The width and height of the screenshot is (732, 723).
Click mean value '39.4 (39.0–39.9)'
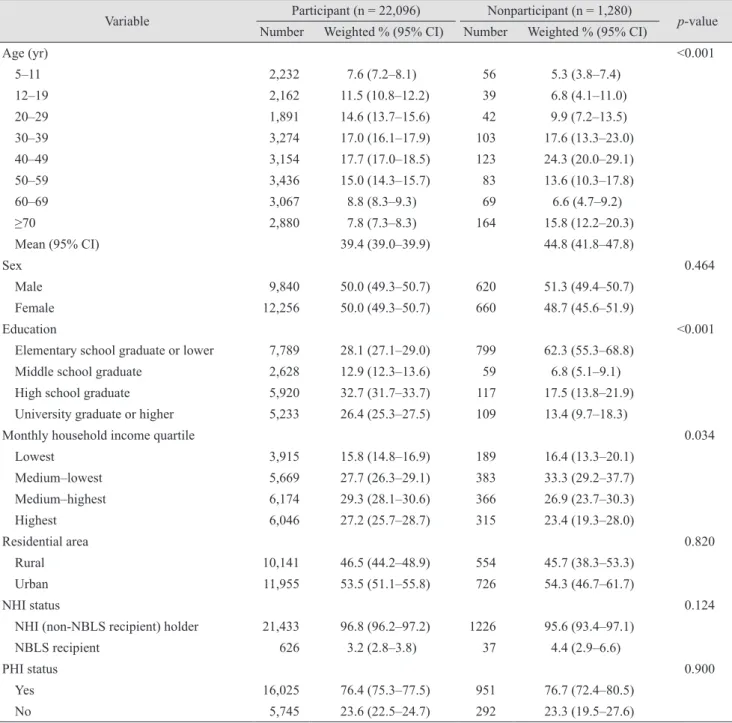pos(385,244)
